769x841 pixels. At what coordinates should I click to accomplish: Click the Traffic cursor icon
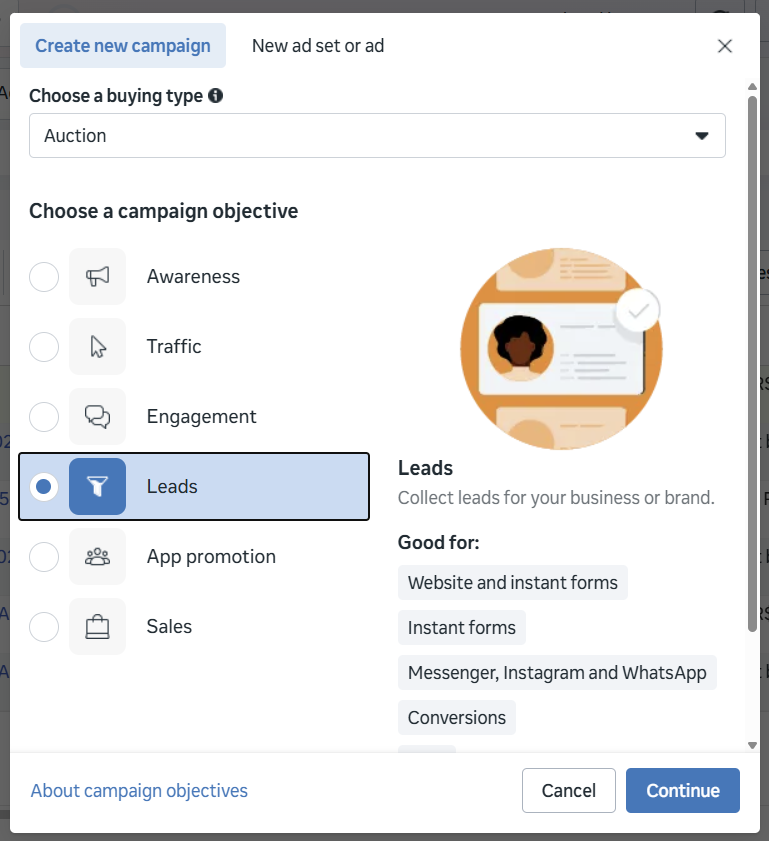tap(97, 347)
